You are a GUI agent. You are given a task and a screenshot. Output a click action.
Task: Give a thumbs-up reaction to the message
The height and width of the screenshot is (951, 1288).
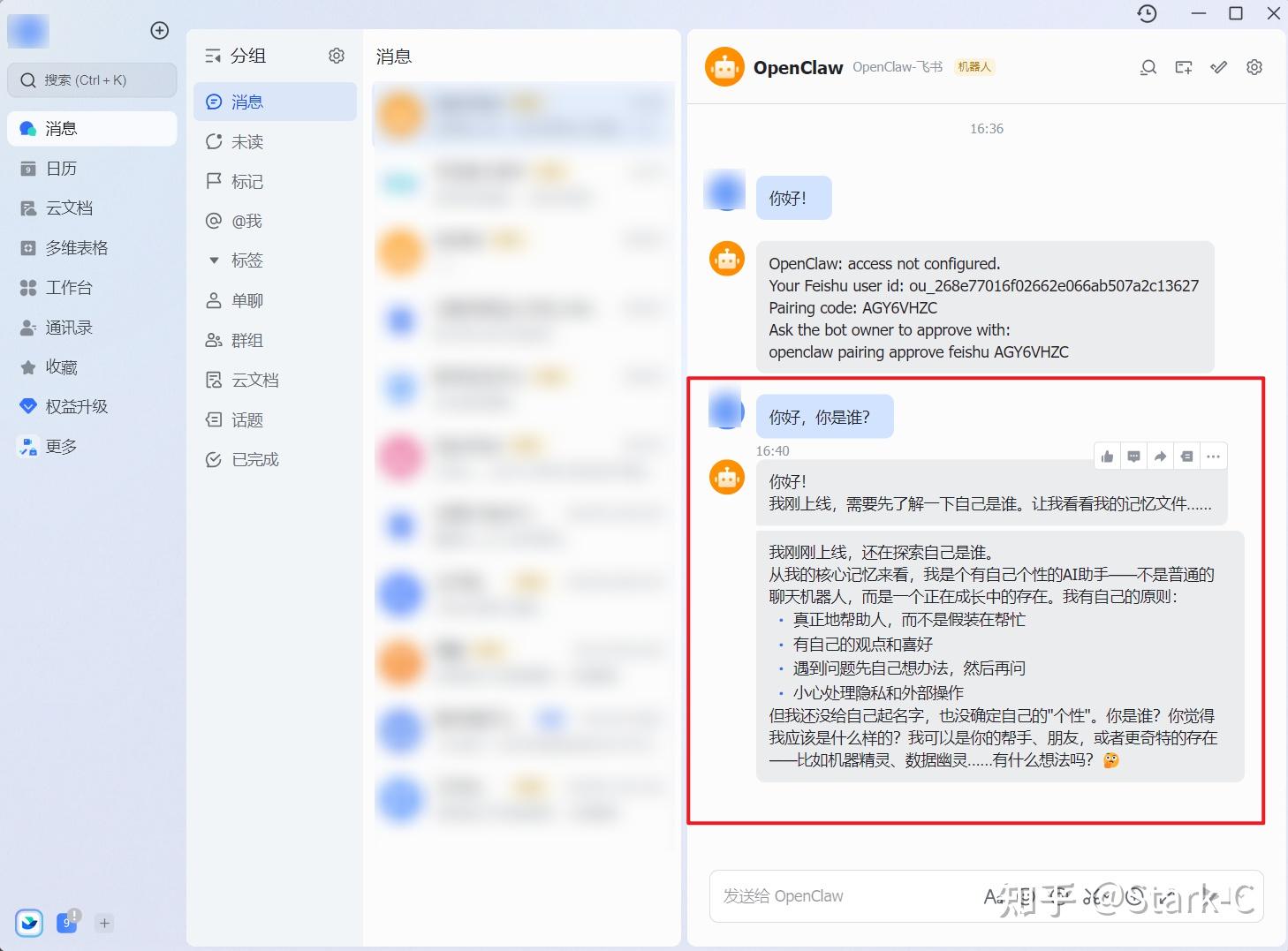tap(1108, 457)
